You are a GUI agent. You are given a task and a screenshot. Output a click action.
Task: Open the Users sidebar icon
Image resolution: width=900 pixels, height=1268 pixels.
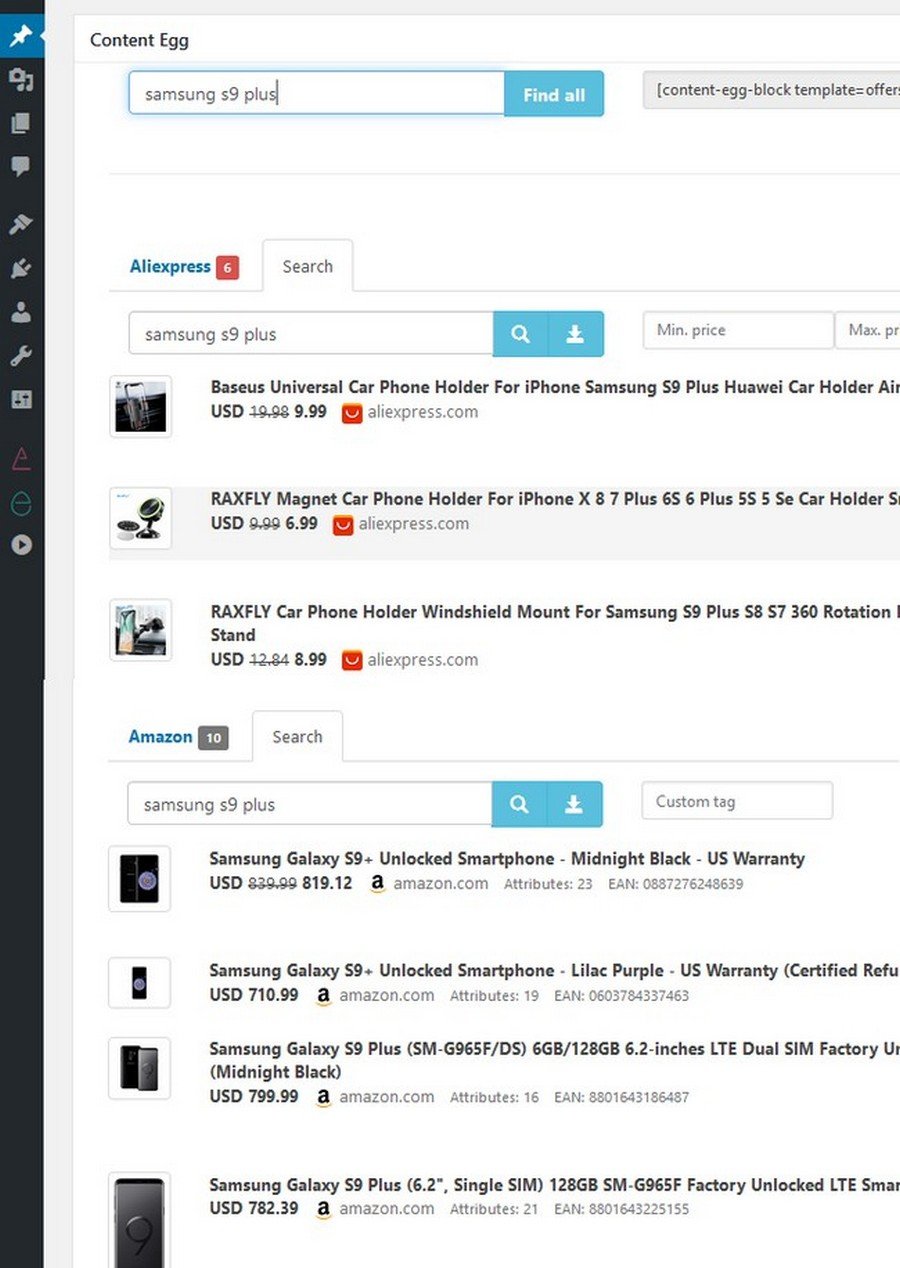[x=21, y=313]
